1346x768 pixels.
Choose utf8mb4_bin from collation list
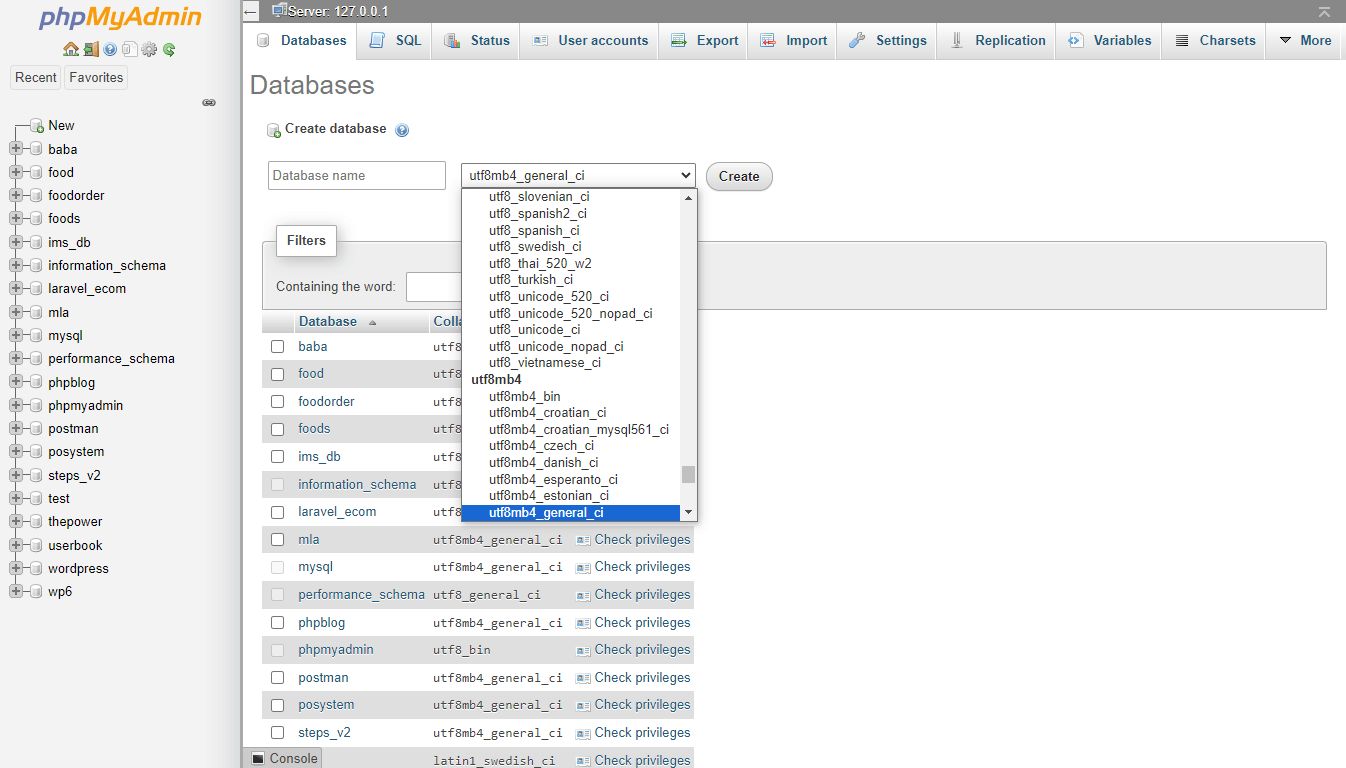(x=524, y=397)
